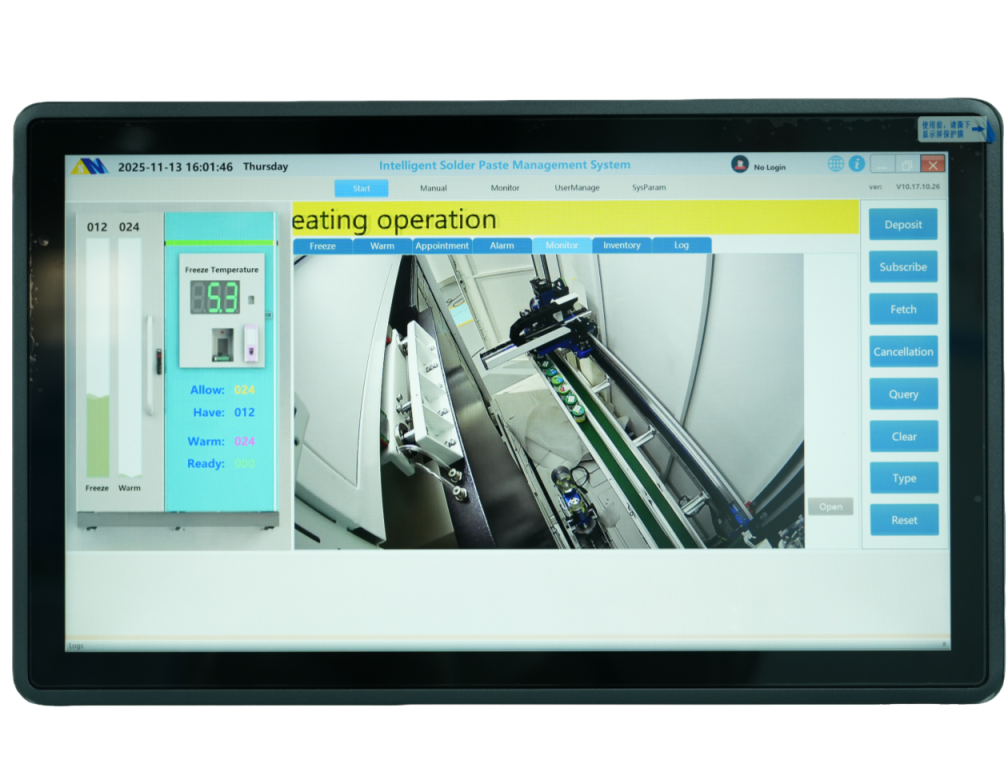
Task: Click the Cancellation button
Action: tap(903, 352)
